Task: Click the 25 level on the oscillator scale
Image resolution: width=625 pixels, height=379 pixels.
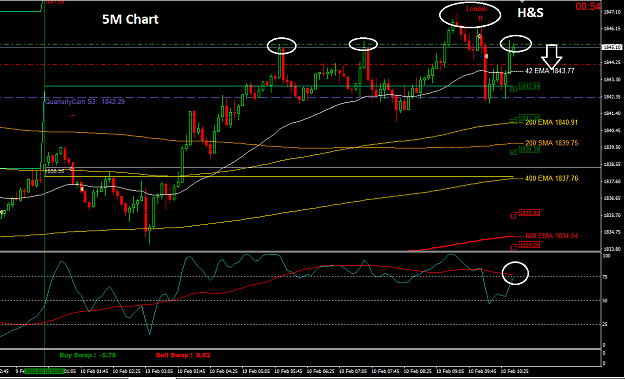Action: click(x=605, y=324)
